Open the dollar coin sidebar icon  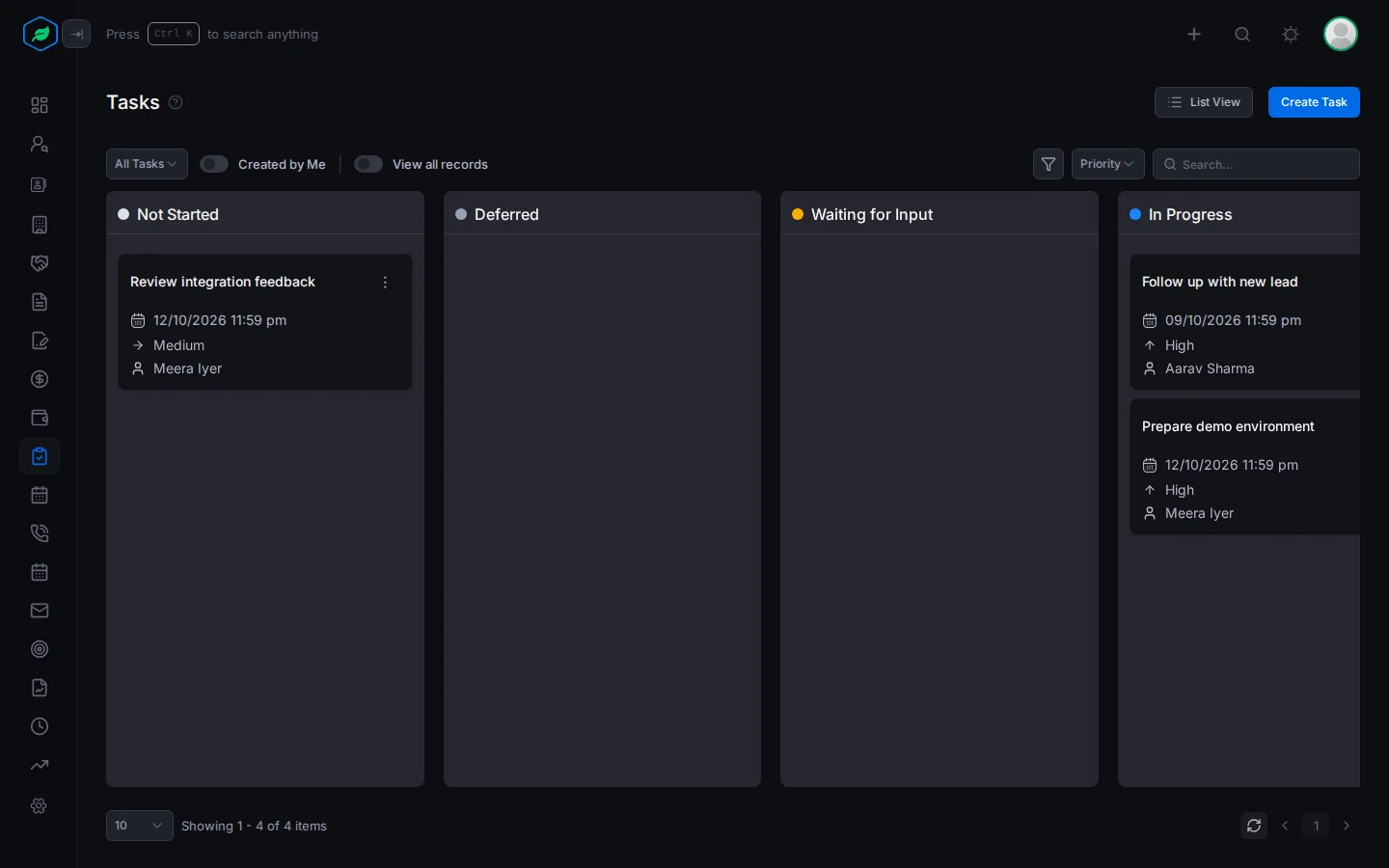coord(40,379)
